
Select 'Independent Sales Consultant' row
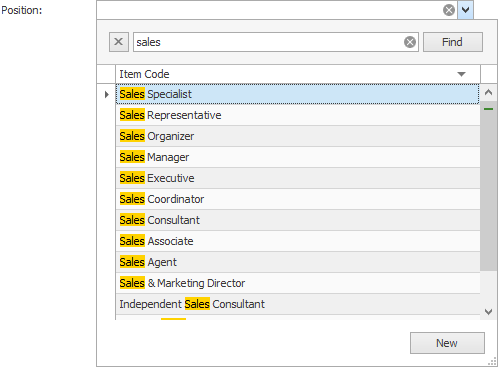coord(298,304)
